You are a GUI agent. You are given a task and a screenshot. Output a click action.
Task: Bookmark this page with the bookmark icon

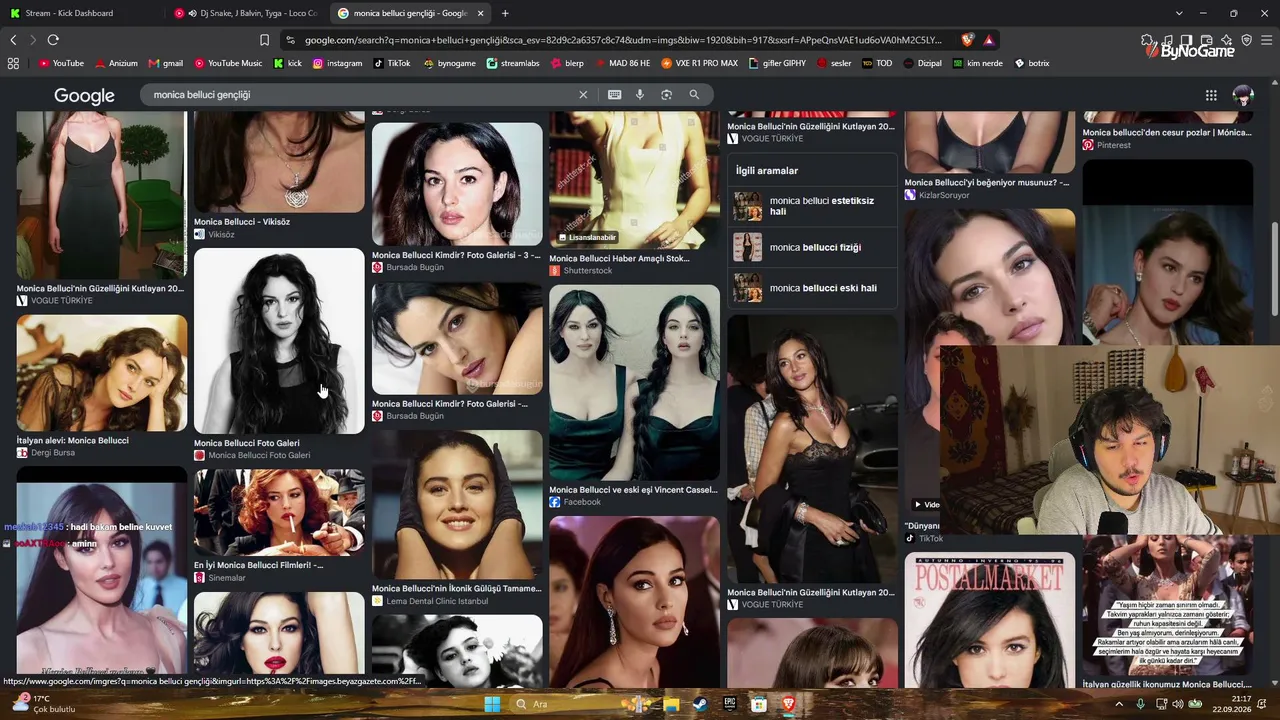tap(264, 40)
